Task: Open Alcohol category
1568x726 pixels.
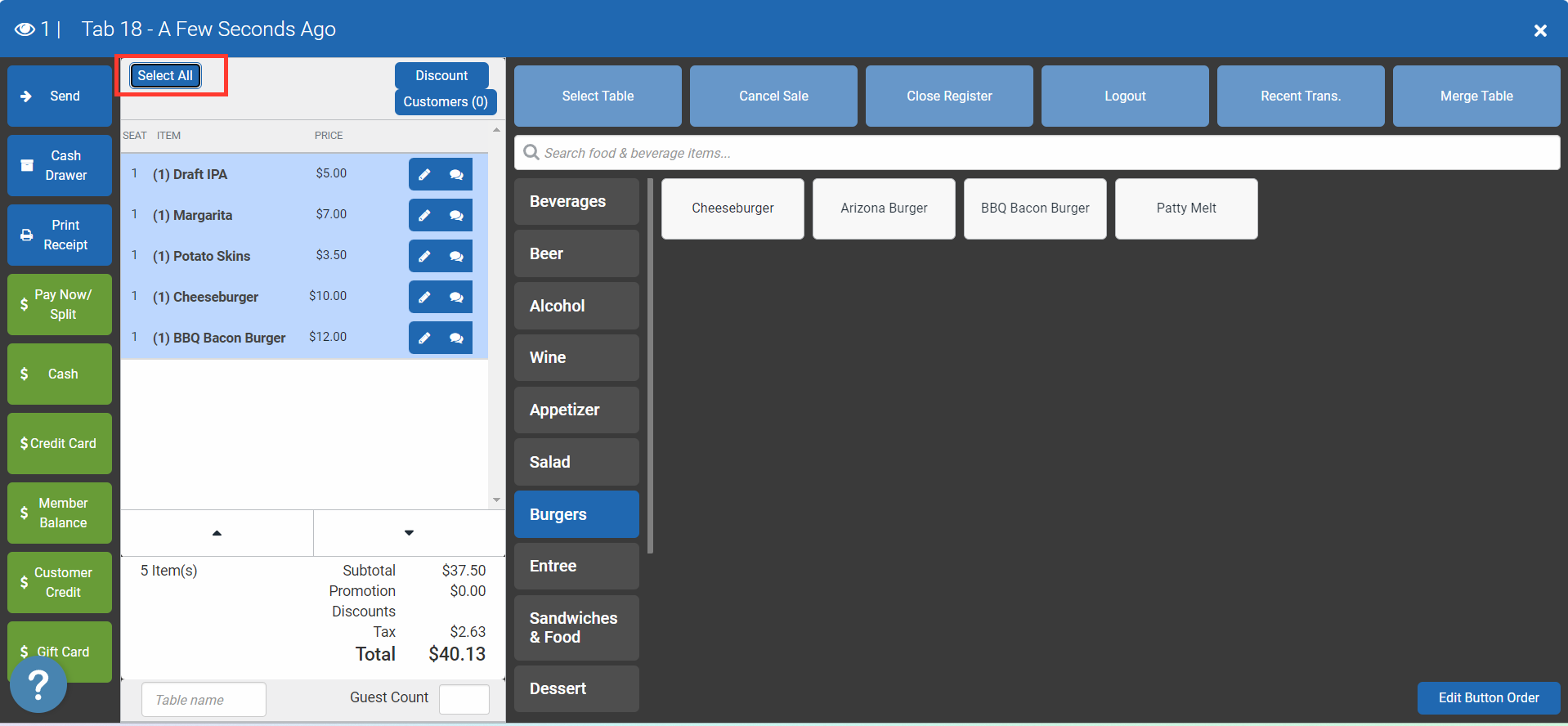Action: pos(576,306)
